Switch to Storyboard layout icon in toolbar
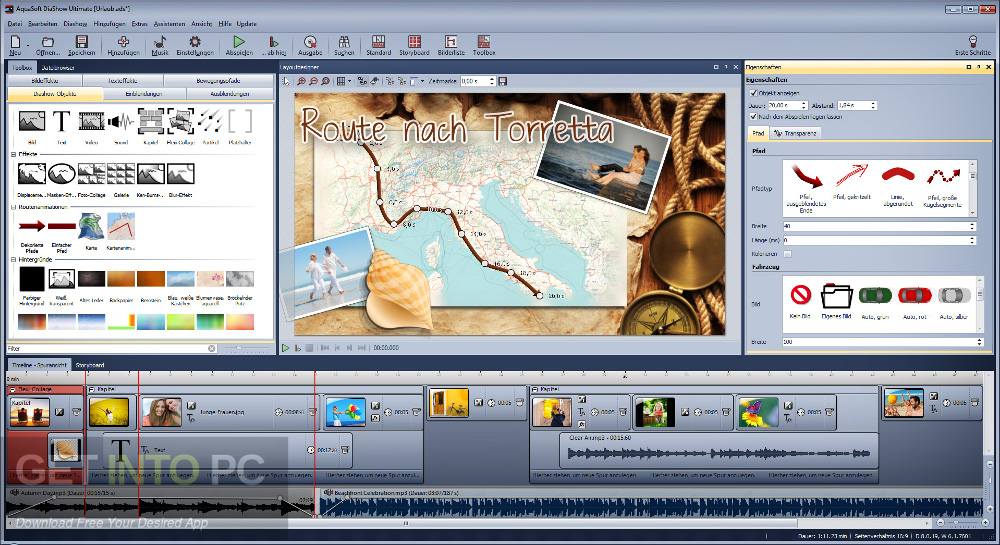Viewport: 1000px width, 545px height. point(415,41)
